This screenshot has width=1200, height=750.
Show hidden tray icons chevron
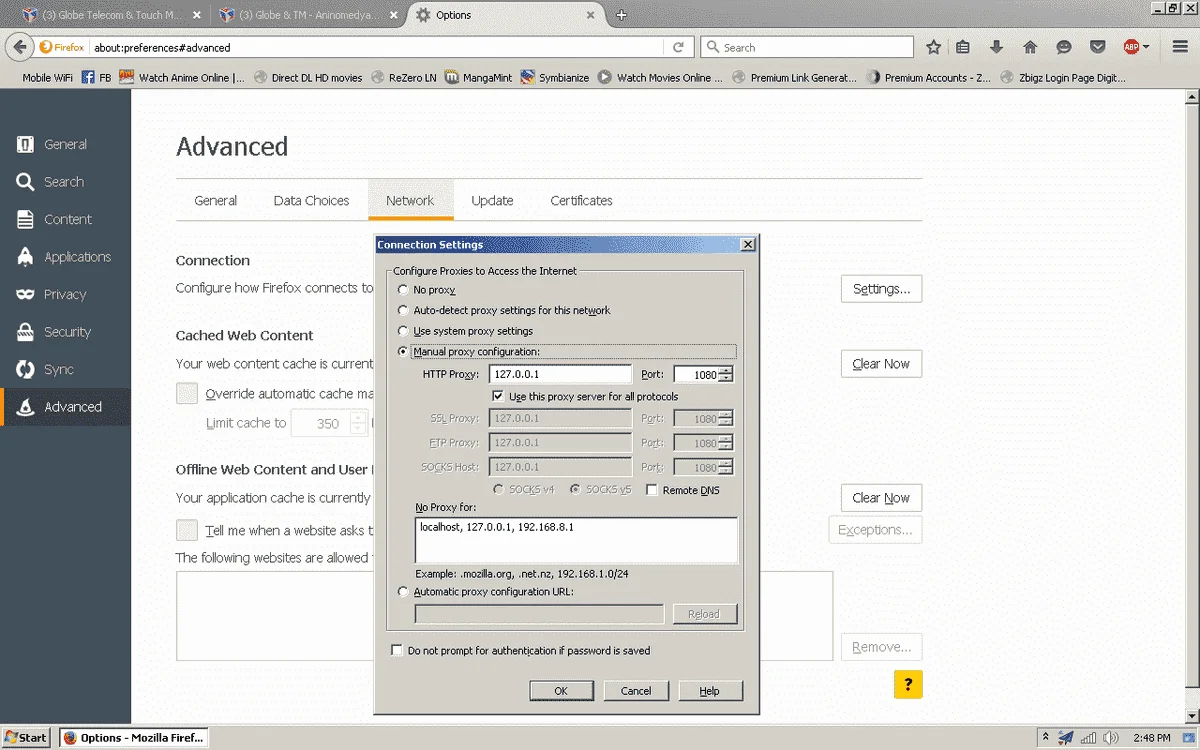pyautogui.click(x=1045, y=737)
